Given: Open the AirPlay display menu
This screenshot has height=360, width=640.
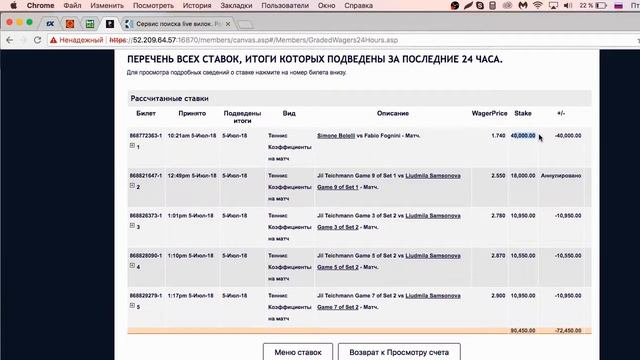Looking at the screenshot, I should click(553, 5).
